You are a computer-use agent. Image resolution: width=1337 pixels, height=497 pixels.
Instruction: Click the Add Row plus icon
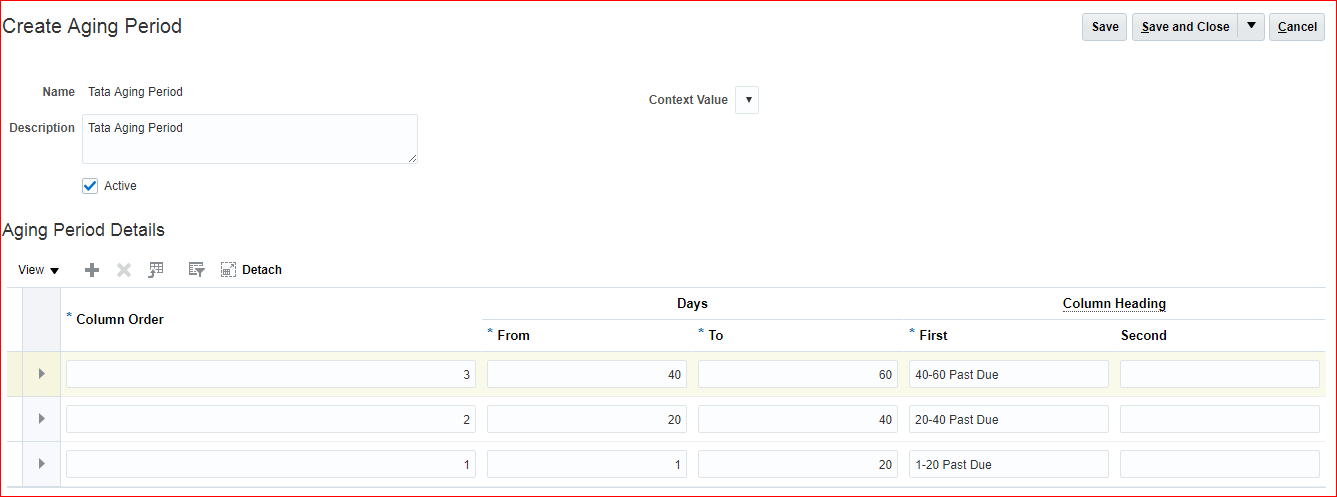tap(92, 270)
